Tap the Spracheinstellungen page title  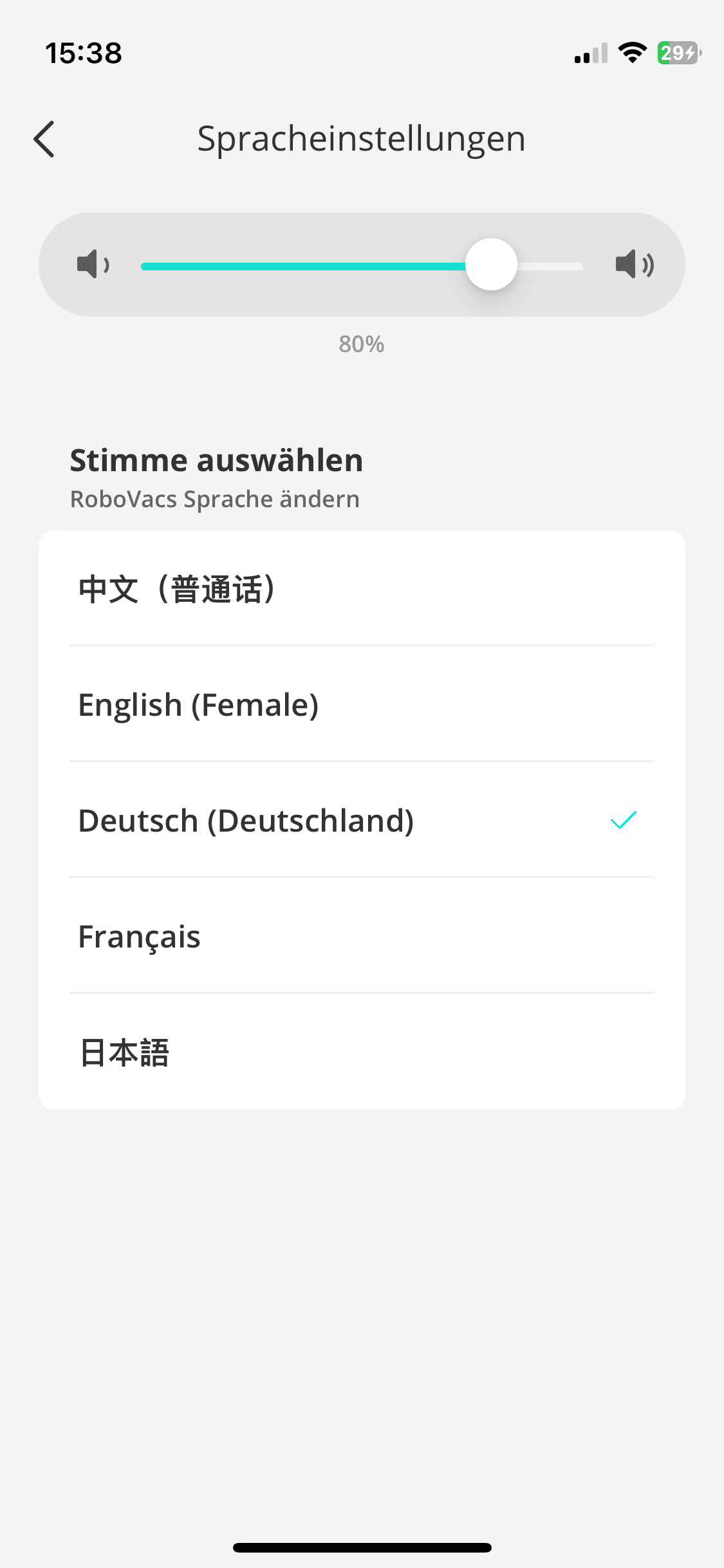click(361, 138)
